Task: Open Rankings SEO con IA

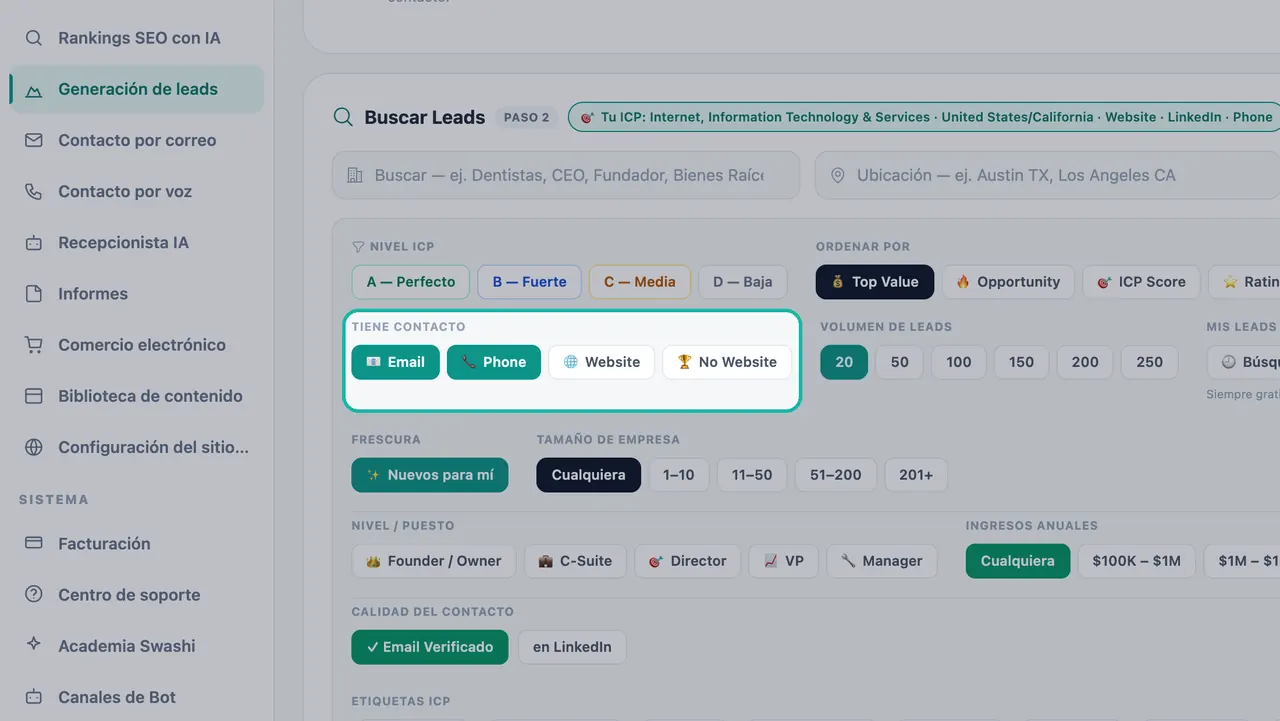Action: coord(137,38)
